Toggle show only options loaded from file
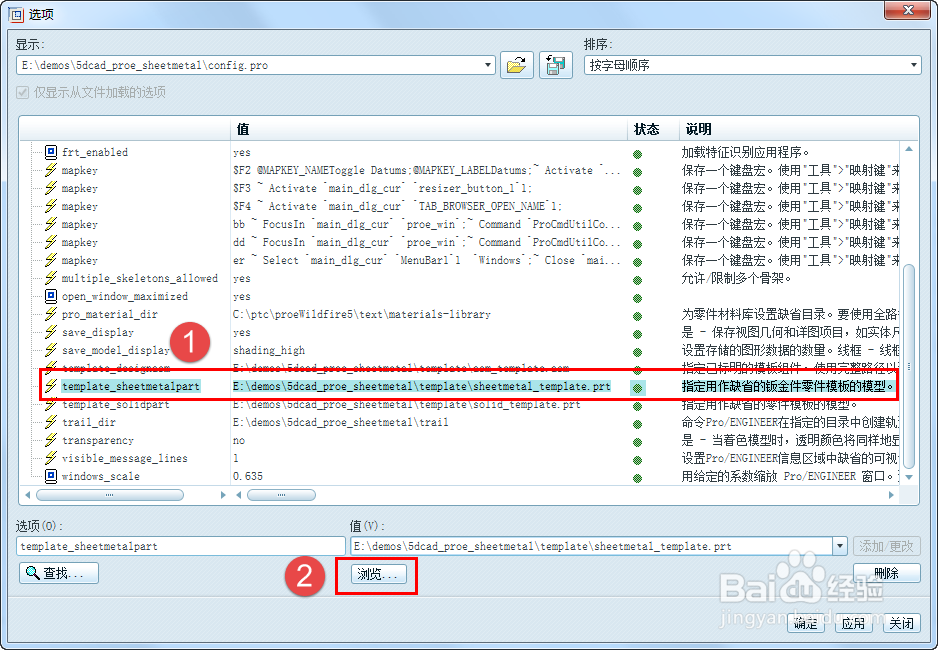The width and height of the screenshot is (938, 650). [x=23, y=92]
